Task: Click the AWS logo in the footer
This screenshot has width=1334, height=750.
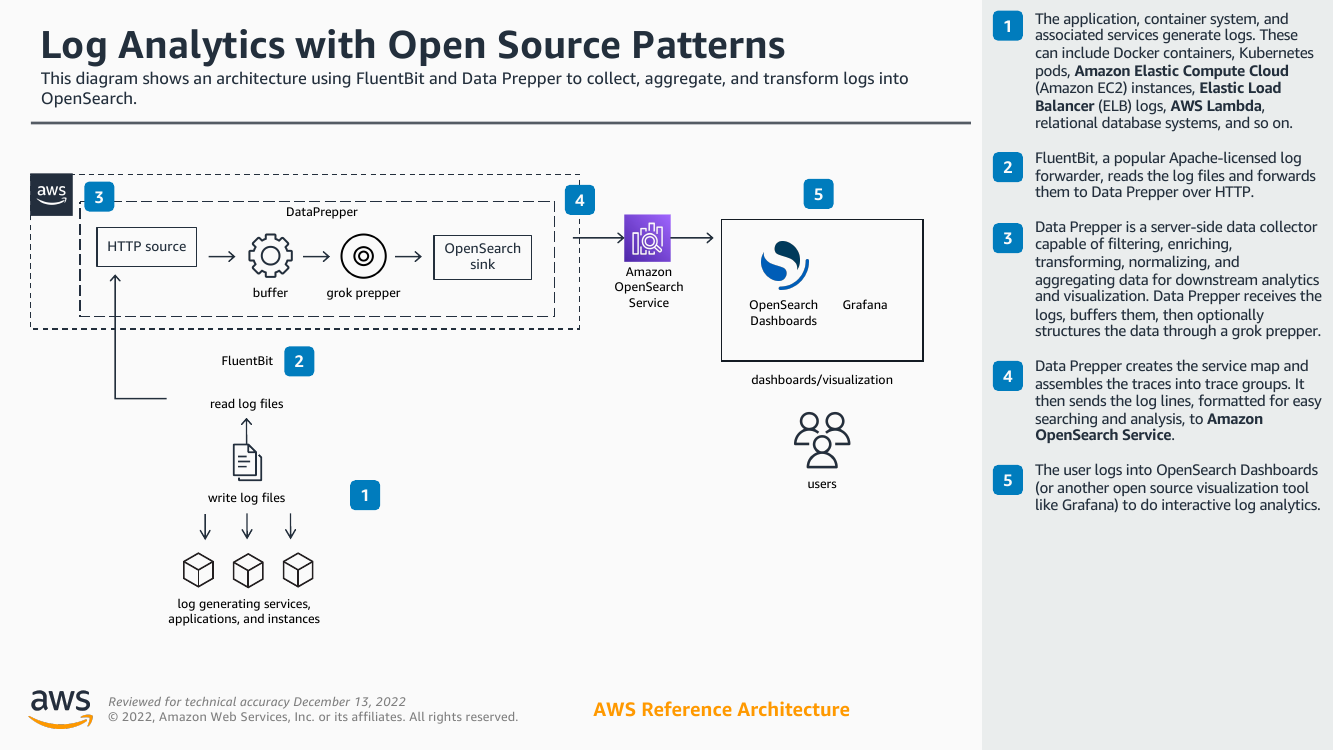Action: [61, 708]
